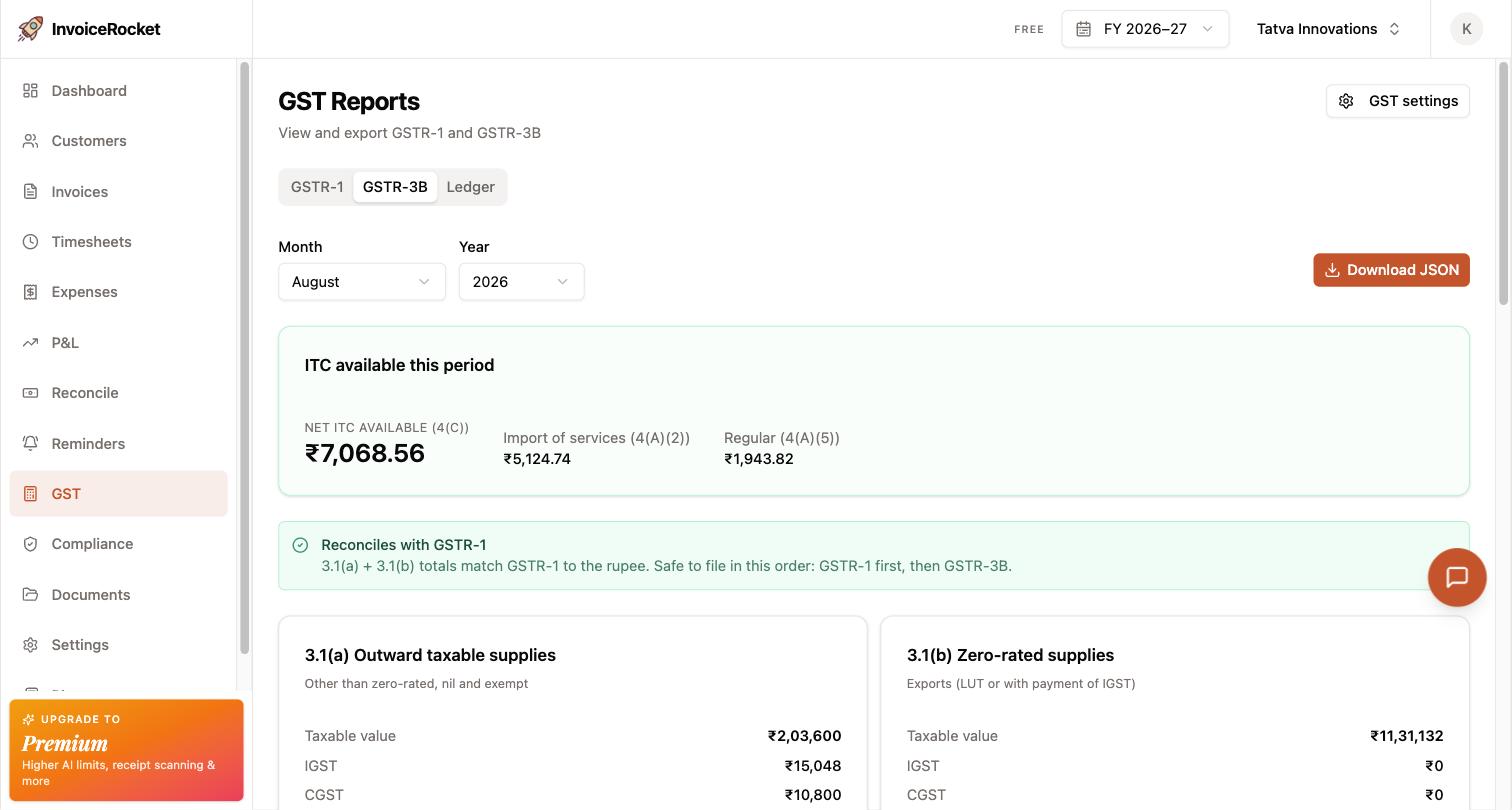Click the Timesheets clock icon
Viewport: 1512px width, 810px height.
click(x=31, y=242)
